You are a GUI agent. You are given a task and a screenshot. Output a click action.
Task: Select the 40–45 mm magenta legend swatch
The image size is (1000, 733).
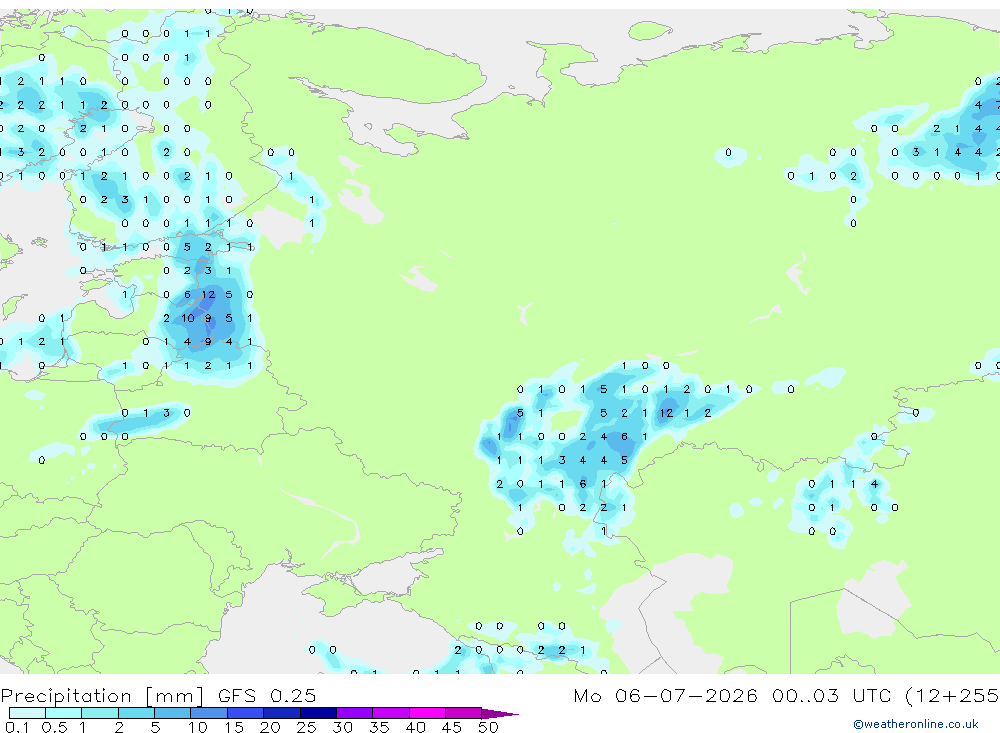tap(427, 713)
